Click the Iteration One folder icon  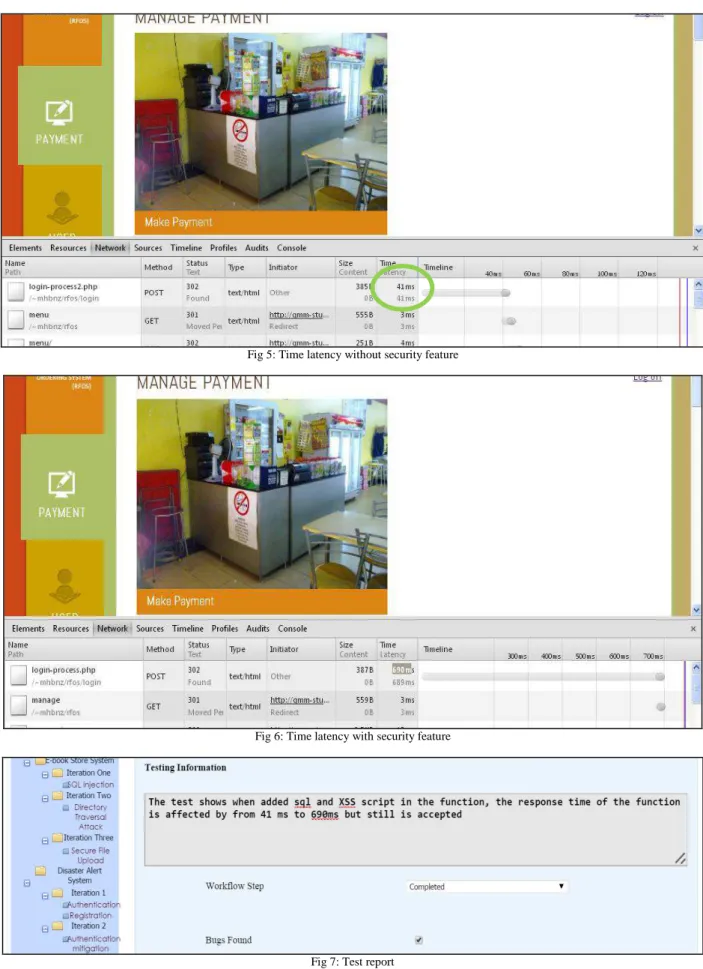[57, 773]
